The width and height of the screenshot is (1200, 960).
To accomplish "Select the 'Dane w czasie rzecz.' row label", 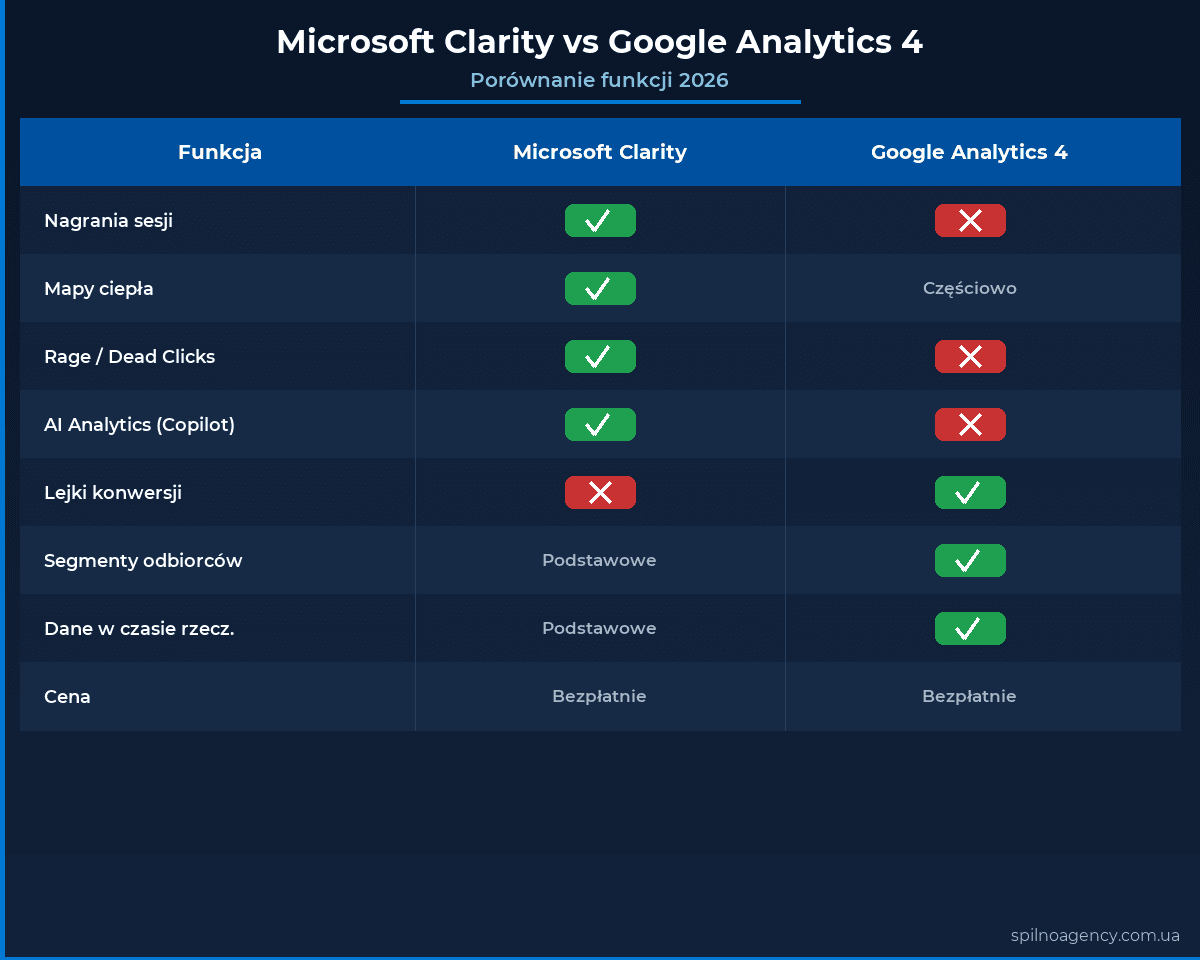I will click(139, 629).
